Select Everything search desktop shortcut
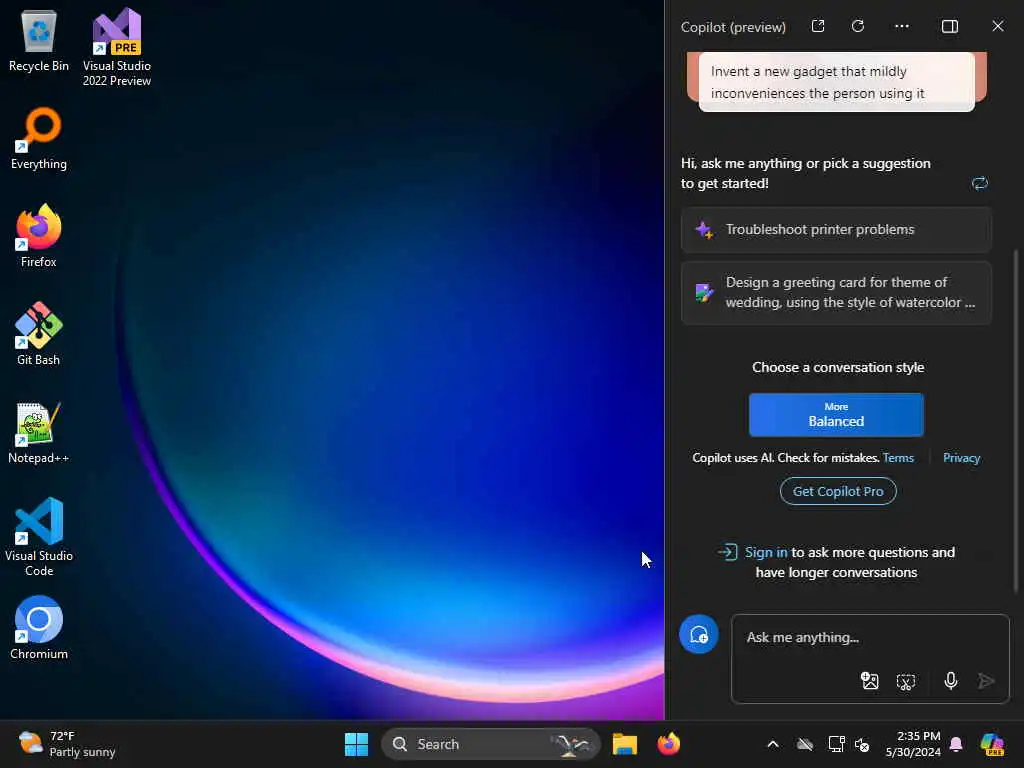Viewport: 1024px width, 768px height. point(39,138)
